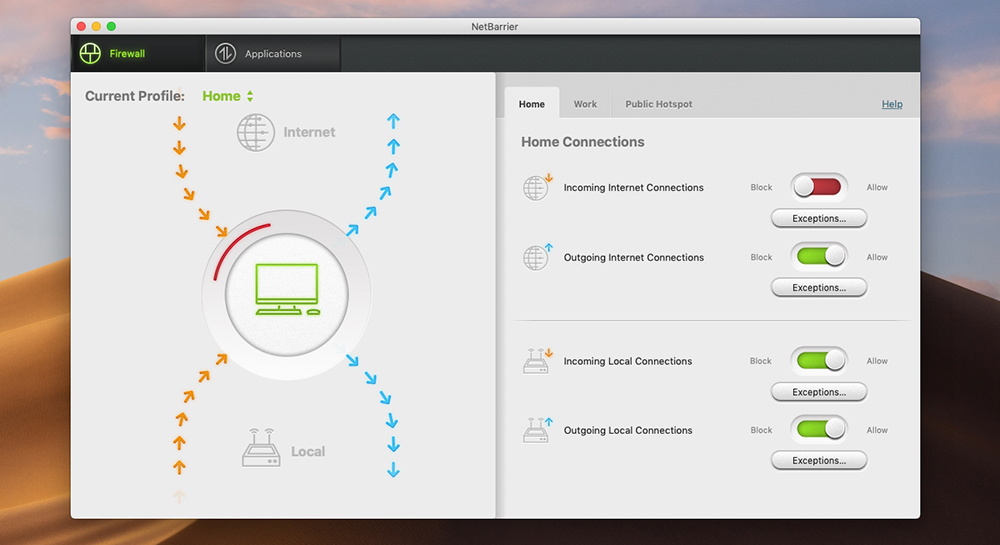Screen dimensions: 1000x545
Task: Click the green computer icon in diagram center
Action: pos(287,289)
